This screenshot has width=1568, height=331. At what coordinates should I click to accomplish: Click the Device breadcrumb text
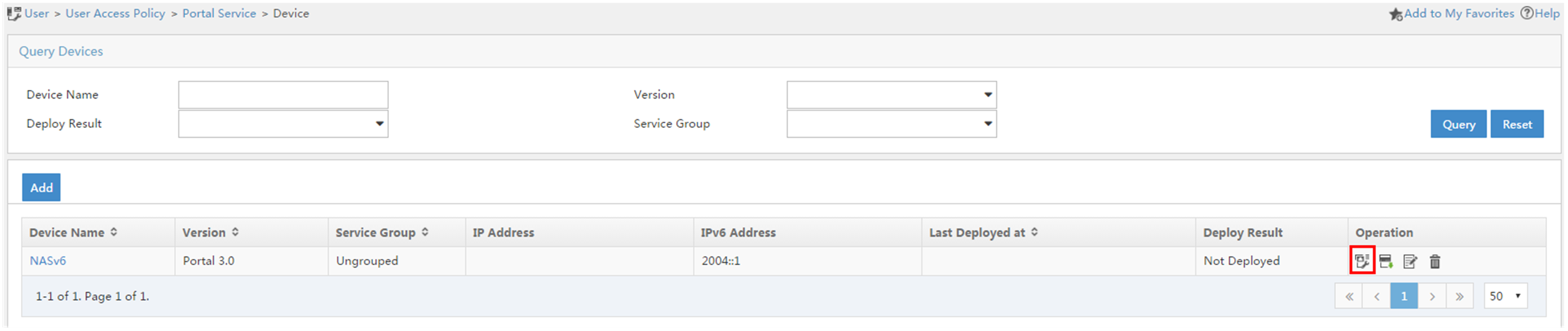[291, 14]
